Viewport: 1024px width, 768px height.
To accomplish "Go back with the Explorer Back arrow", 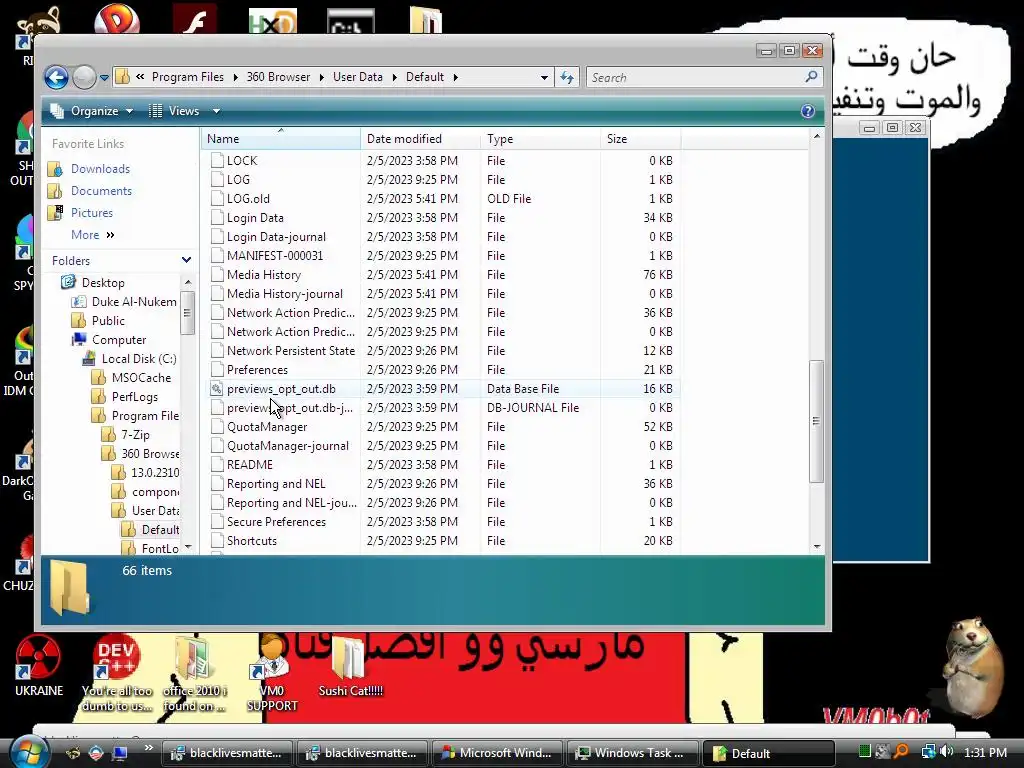I will point(56,78).
